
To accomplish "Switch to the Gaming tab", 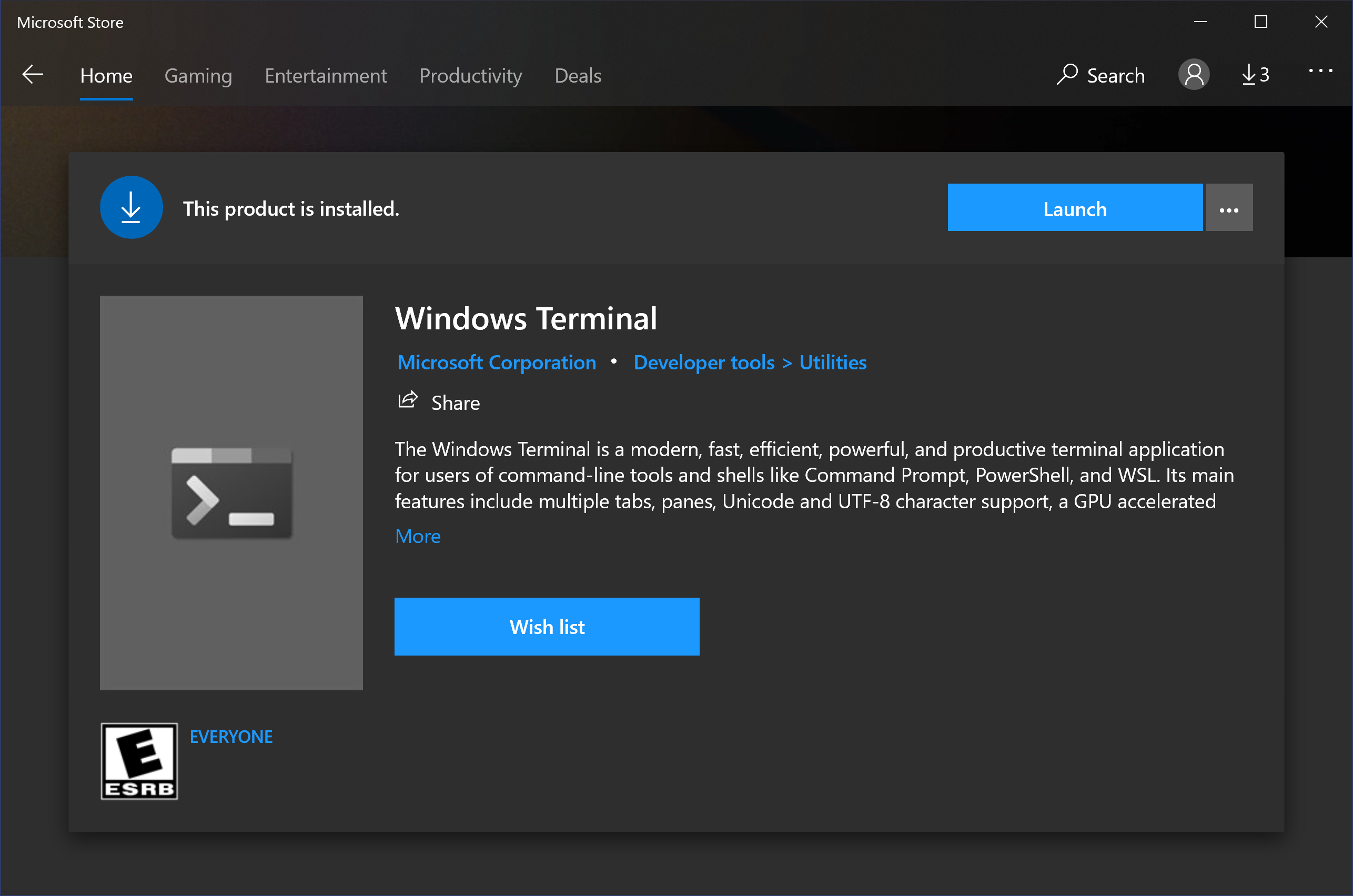I will (x=198, y=76).
